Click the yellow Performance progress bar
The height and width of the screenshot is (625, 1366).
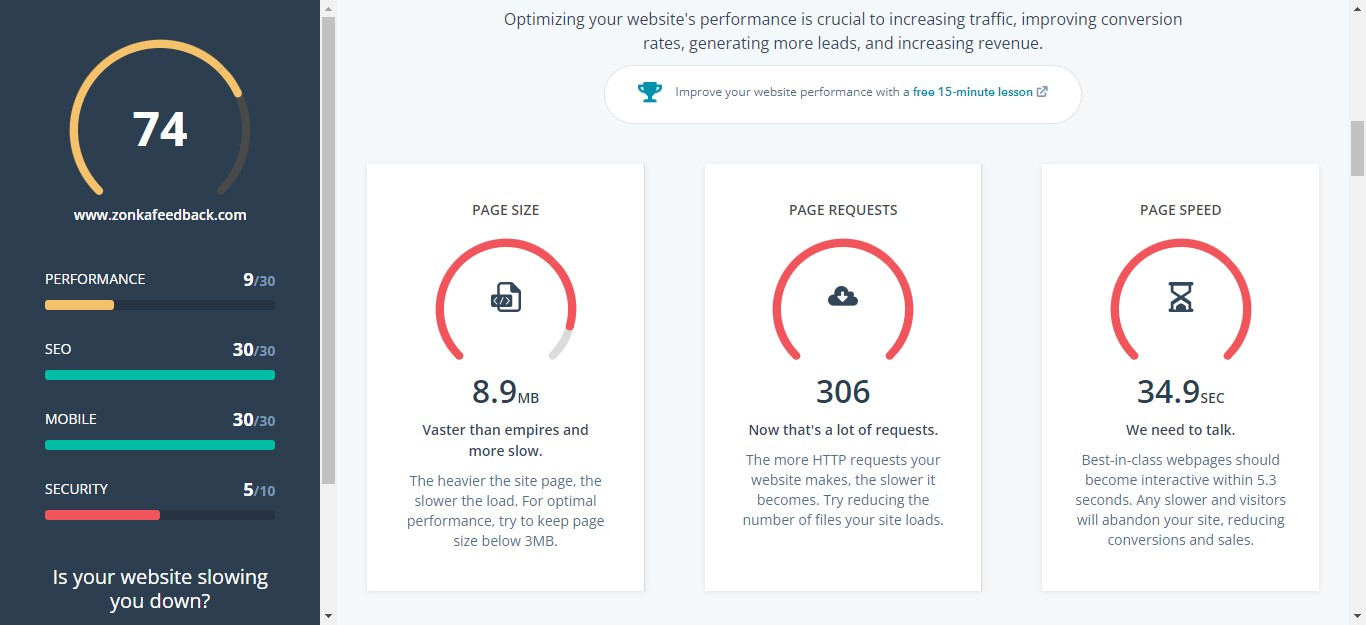(79, 305)
